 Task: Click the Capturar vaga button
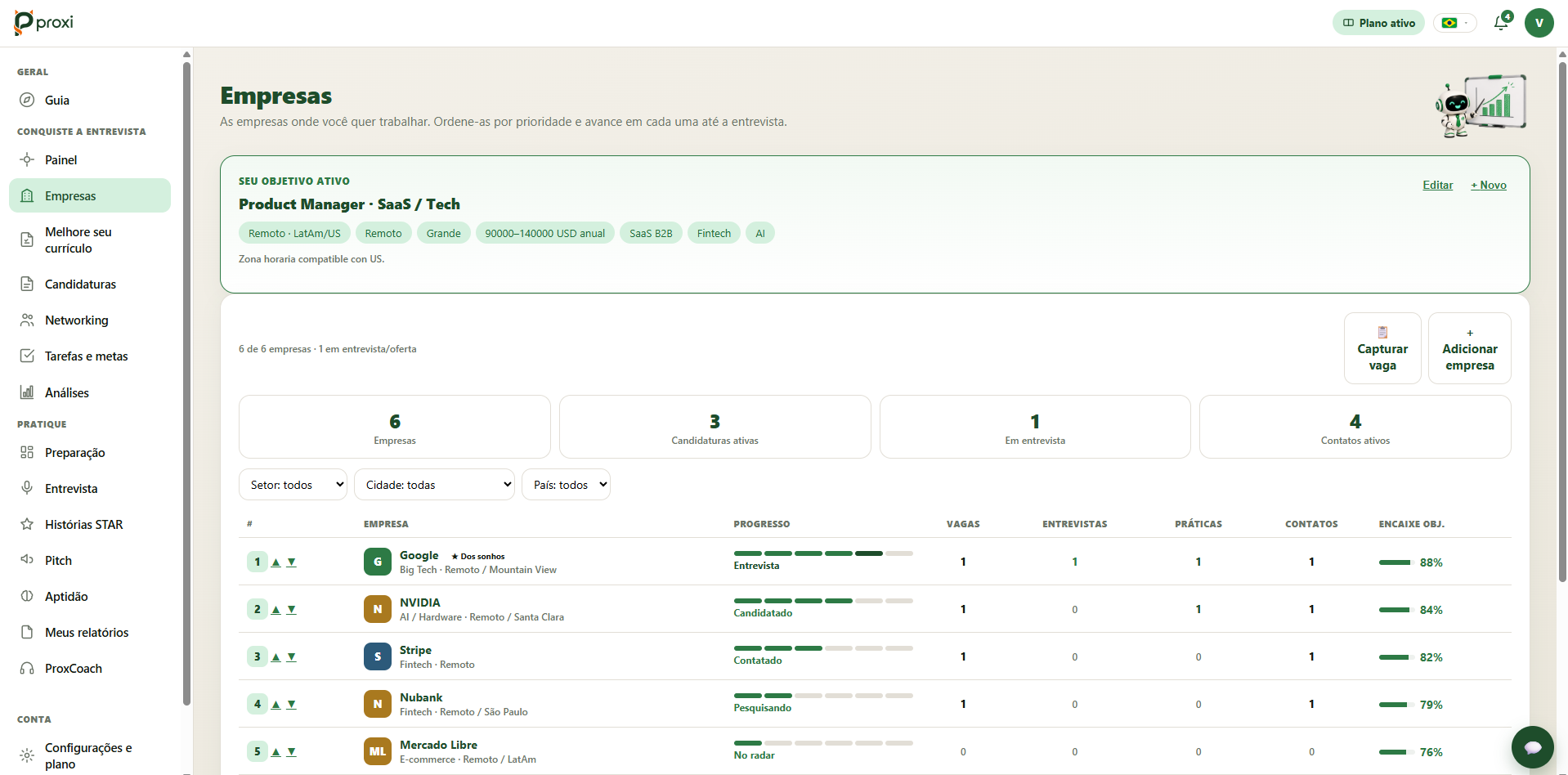[x=1382, y=348]
